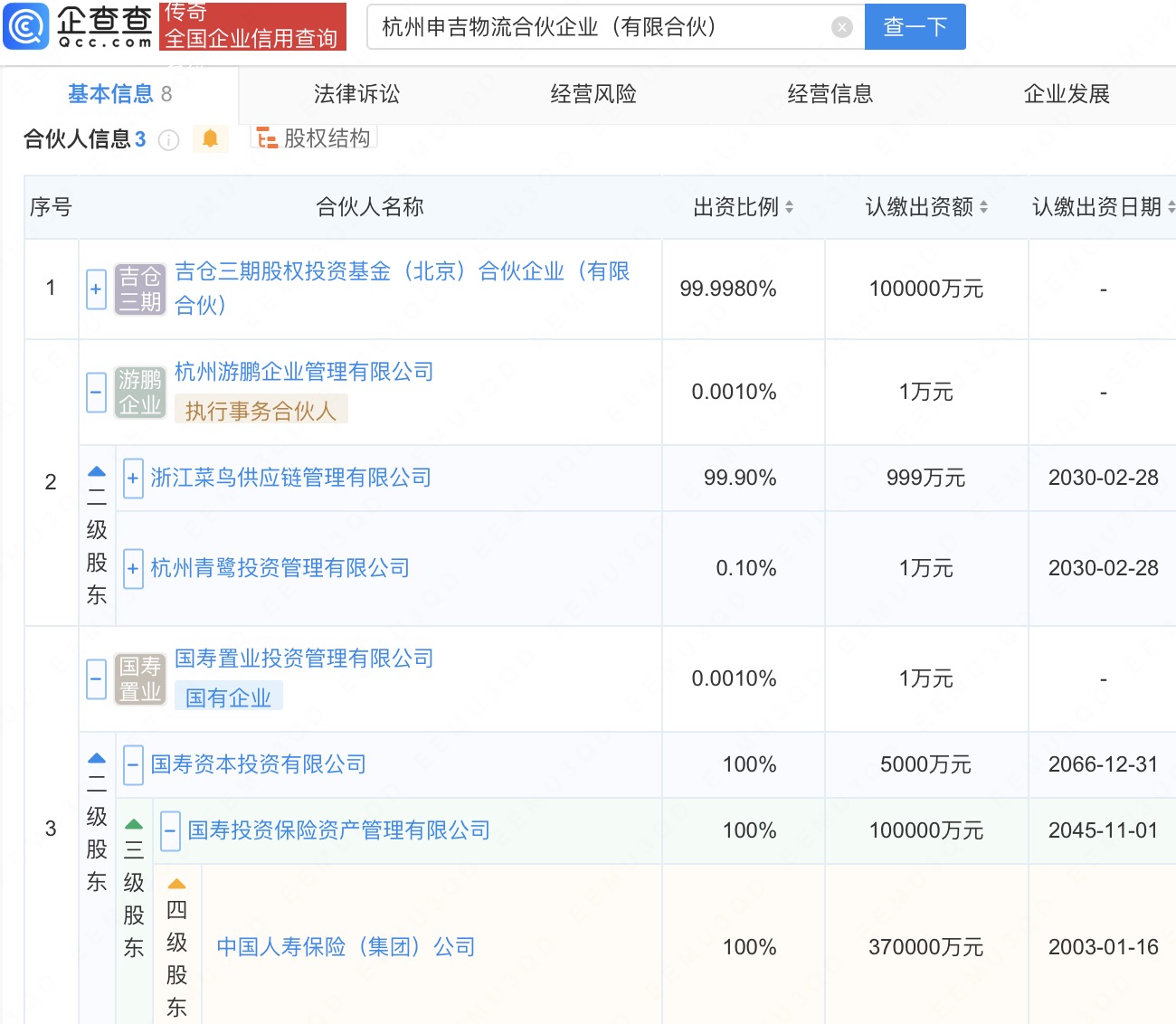The image size is (1176, 1024).
Task: Click the company search input field
Action: pyautogui.click(x=597, y=27)
